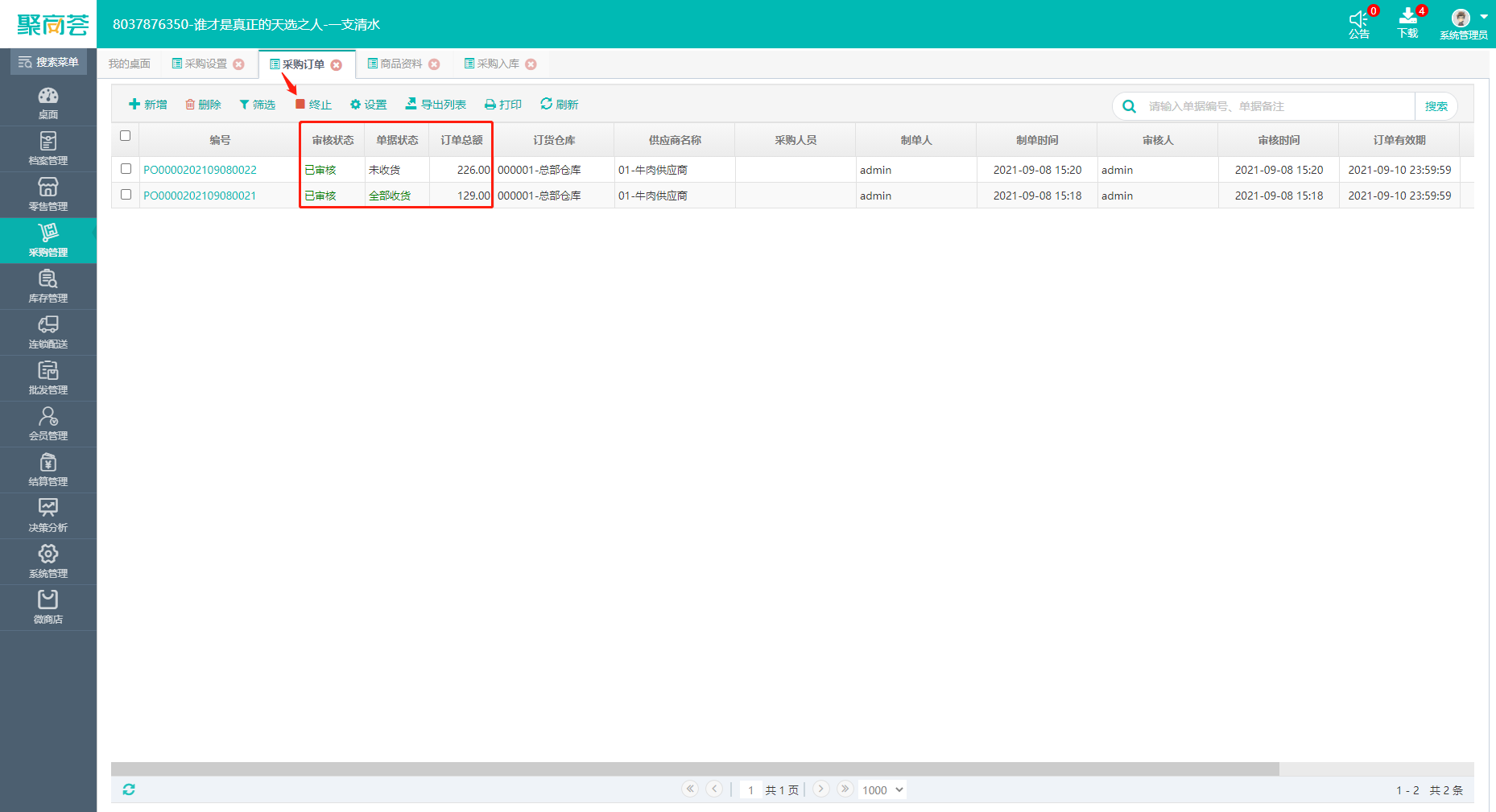Sort by 审核状态 column header
The height and width of the screenshot is (812, 1496).
click(x=333, y=140)
